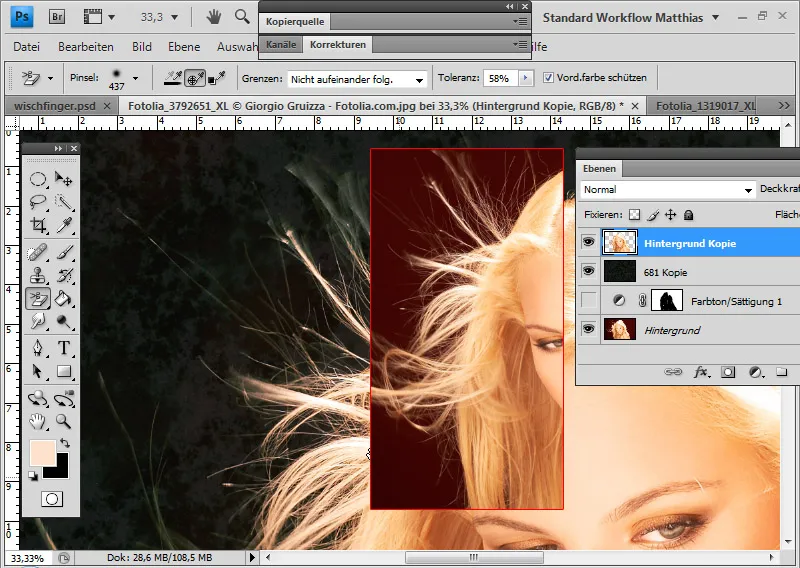
Task: Open the layer blend mode Normal dropdown
Action: point(668,190)
